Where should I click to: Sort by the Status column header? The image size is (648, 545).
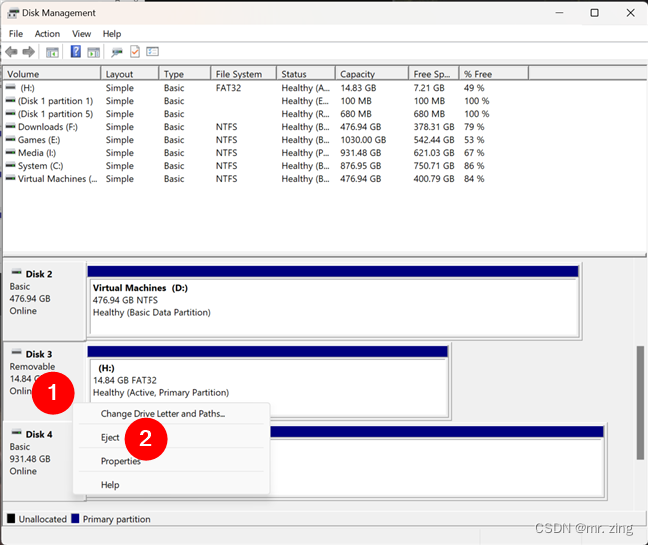(306, 74)
